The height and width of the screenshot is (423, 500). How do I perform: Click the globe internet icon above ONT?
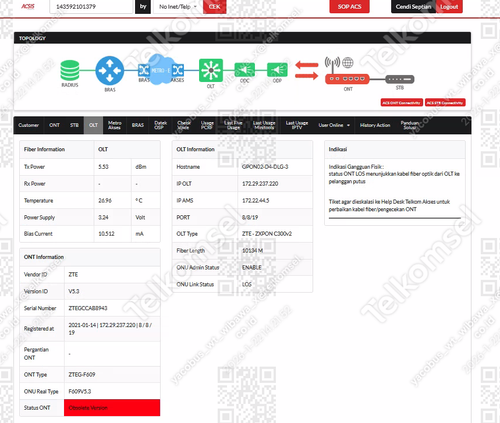pyautogui.click(x=348, y=62)
